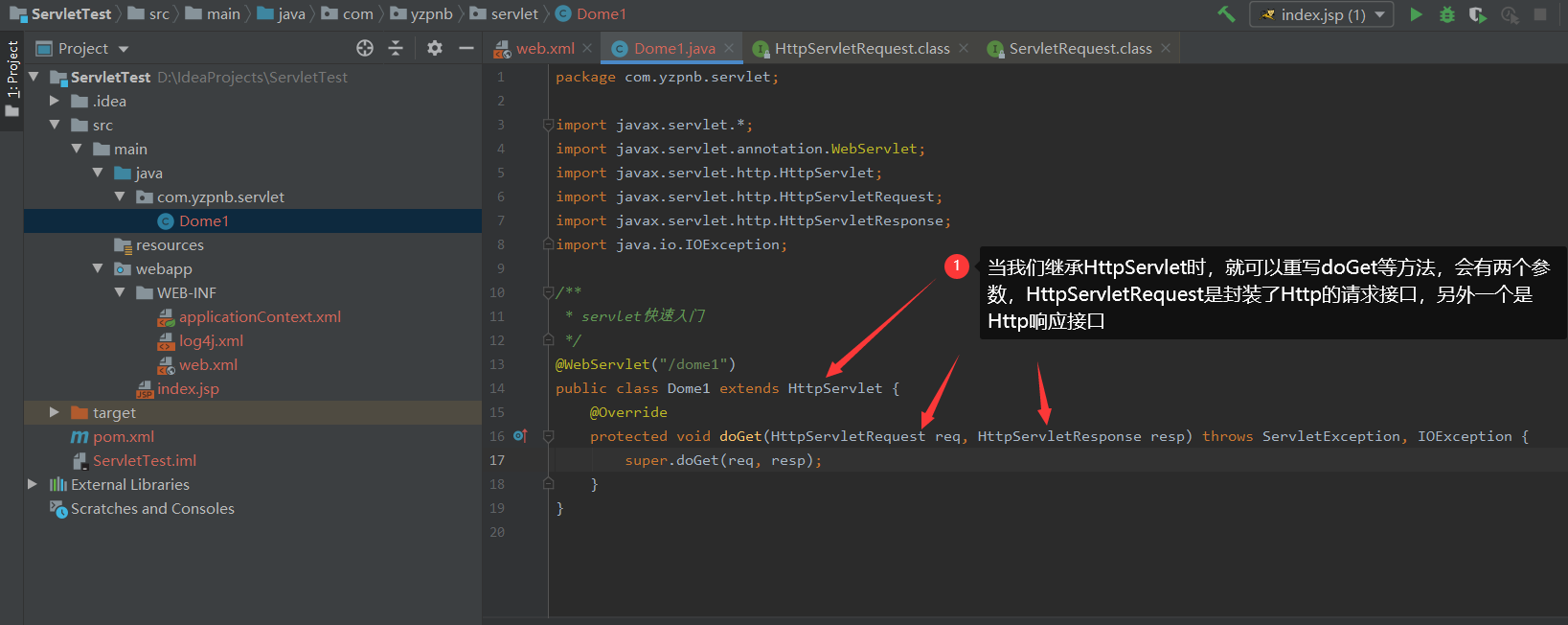The width and height of the screenshot is (1568, 625).
Task: Close the ServletRequest.class tab
Action: [1166, 48]
